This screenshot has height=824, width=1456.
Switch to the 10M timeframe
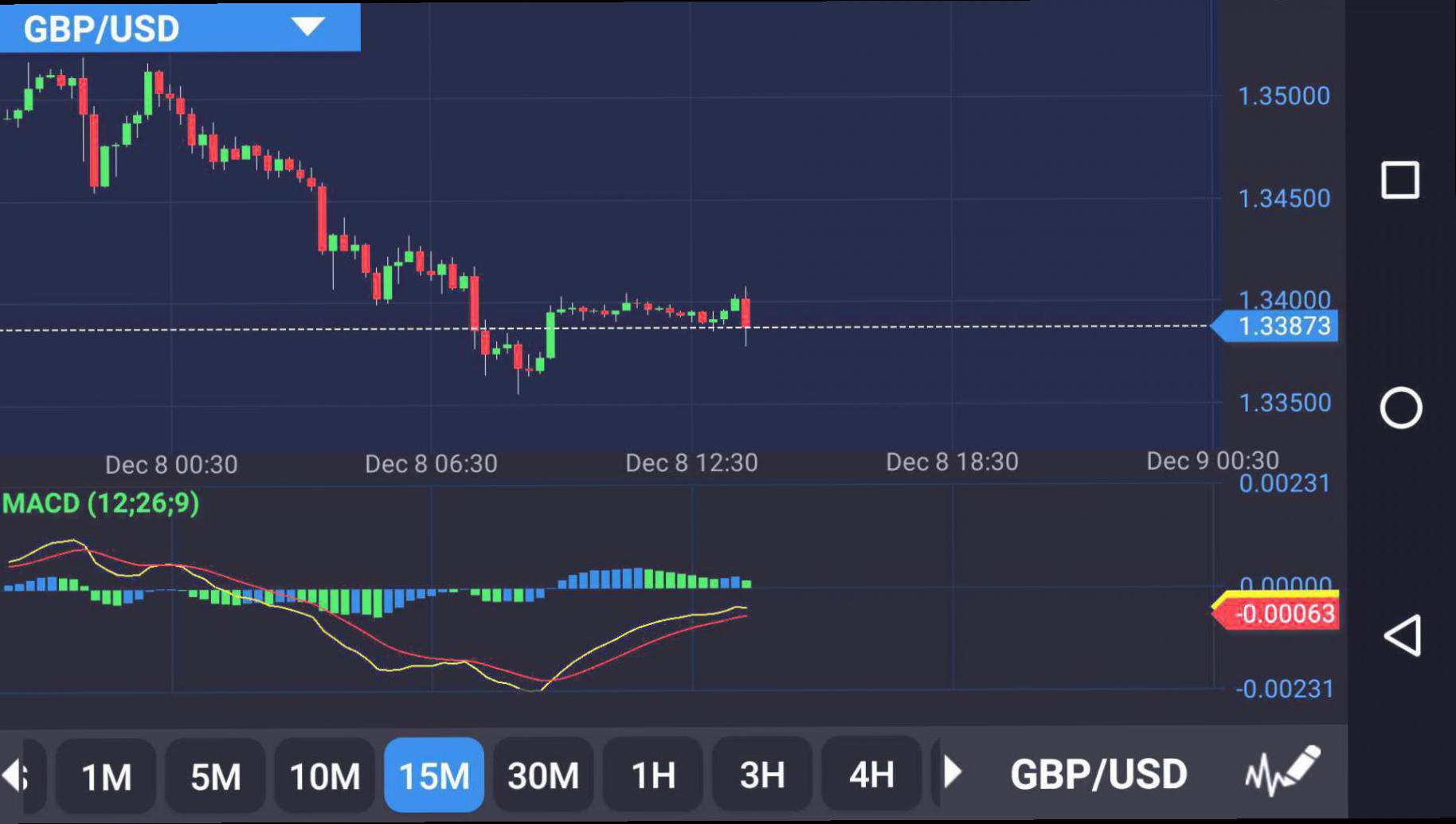click(324, 775)
